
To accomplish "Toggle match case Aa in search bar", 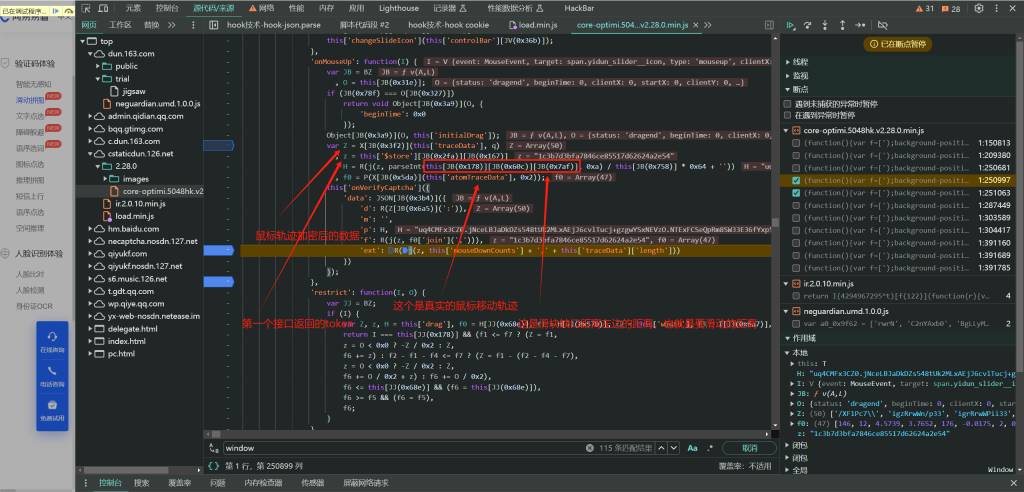I will pos(692,448).
